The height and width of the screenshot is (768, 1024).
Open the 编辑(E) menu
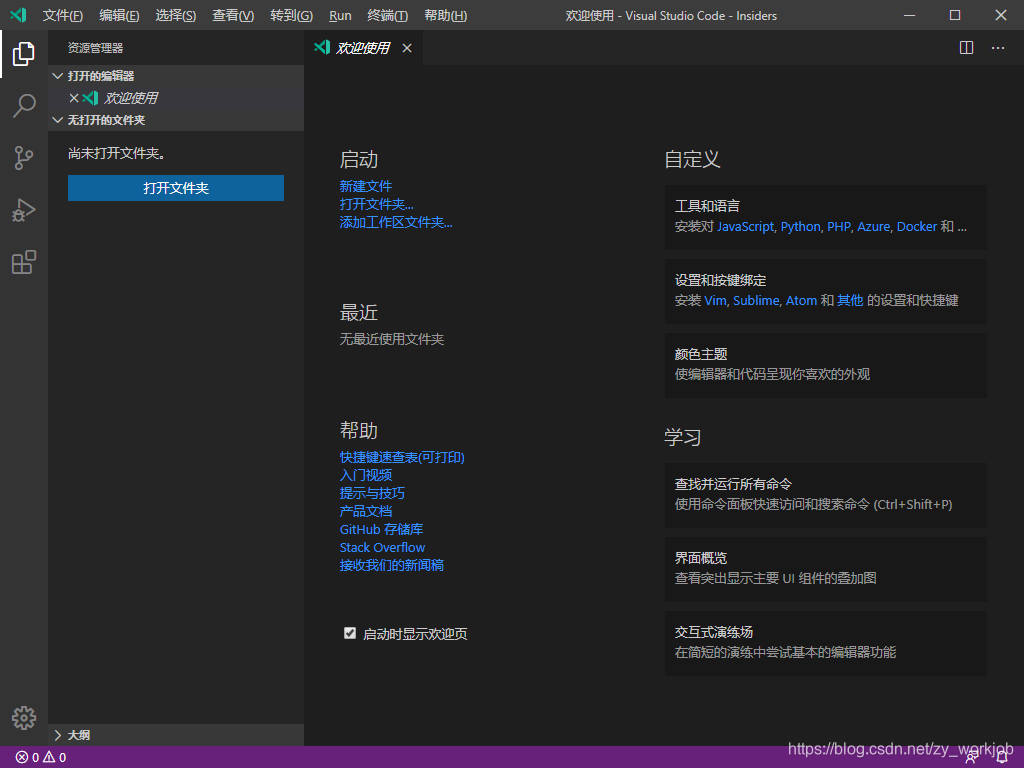pos(120,16)
